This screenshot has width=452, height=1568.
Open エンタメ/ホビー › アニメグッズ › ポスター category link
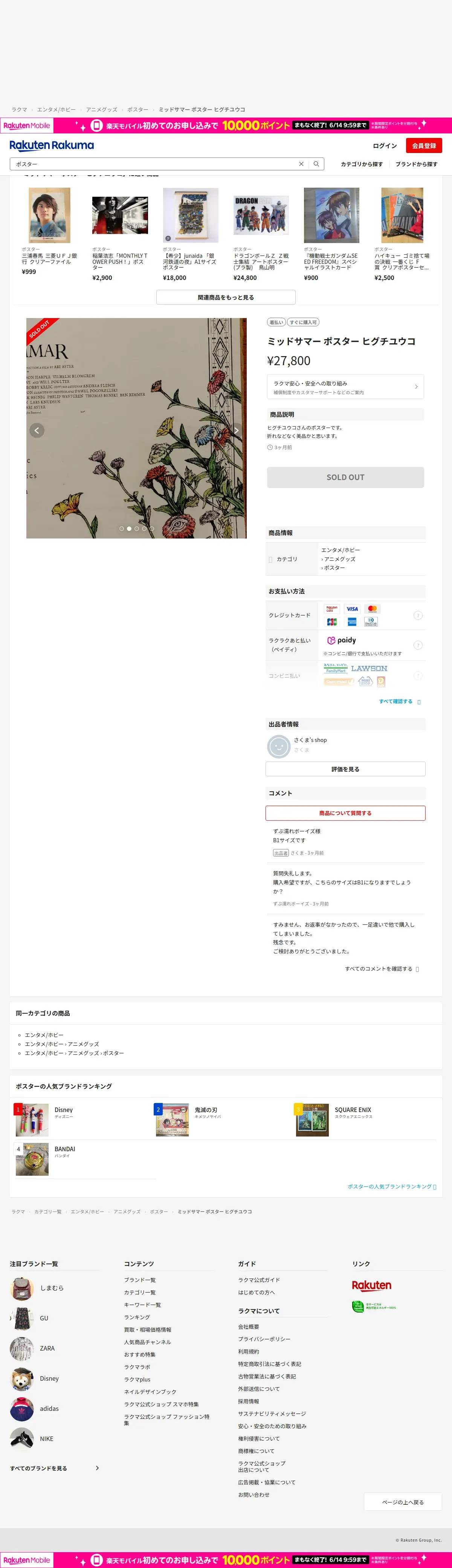click(x=74, y=1052)
